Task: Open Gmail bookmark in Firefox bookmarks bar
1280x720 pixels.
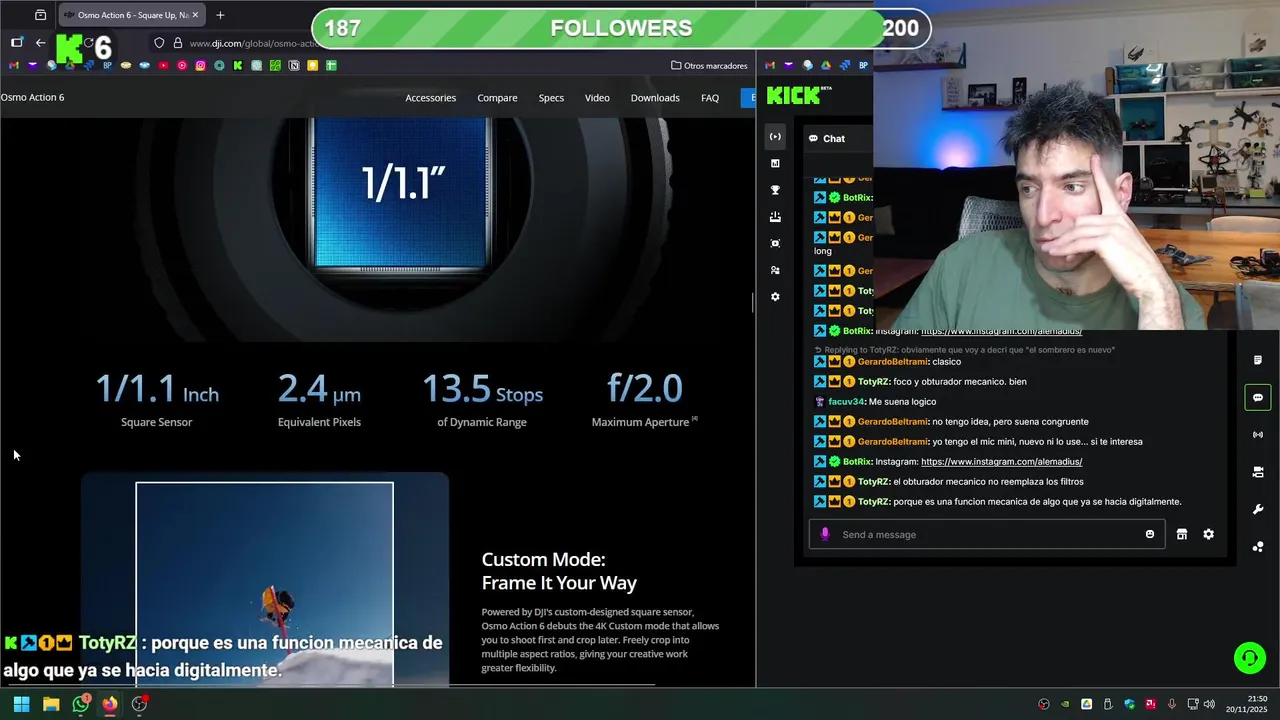Action: [14, 65]
